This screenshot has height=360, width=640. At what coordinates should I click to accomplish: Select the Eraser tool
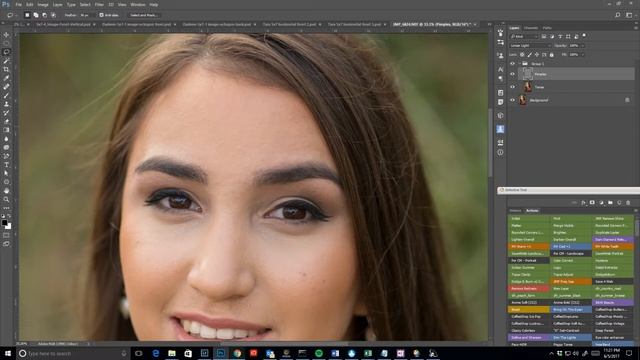point(6,121)
